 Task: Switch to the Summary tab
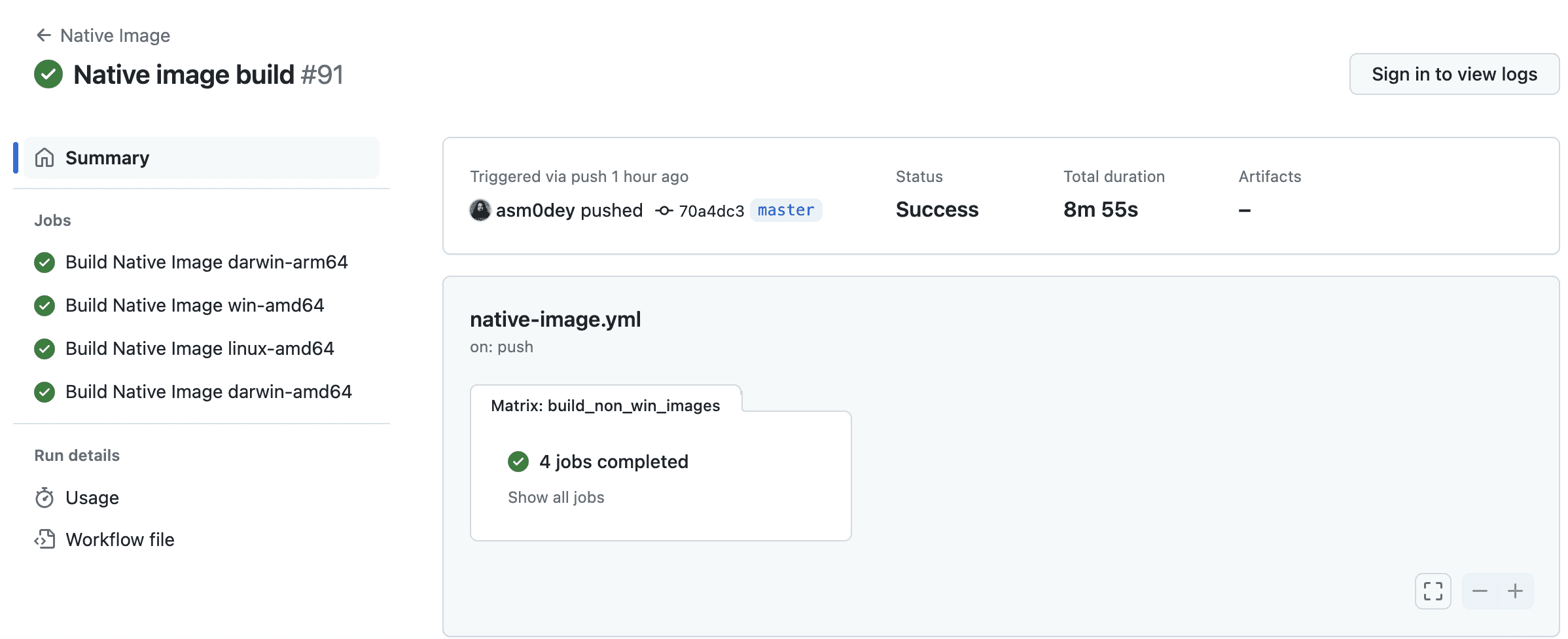click(107, 157)
